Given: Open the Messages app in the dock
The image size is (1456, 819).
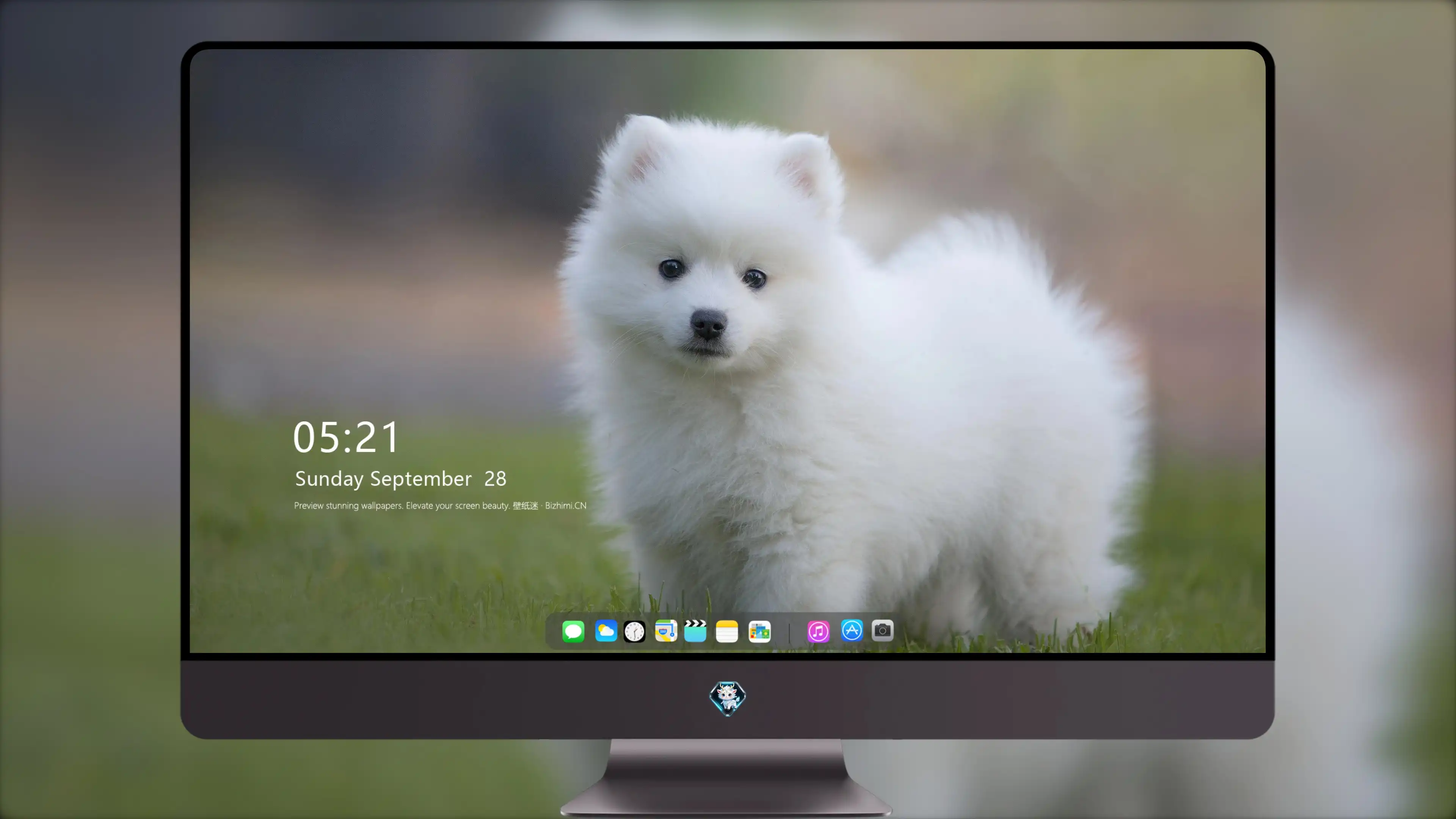Looking at the screenshot, I should coord(573,631).
